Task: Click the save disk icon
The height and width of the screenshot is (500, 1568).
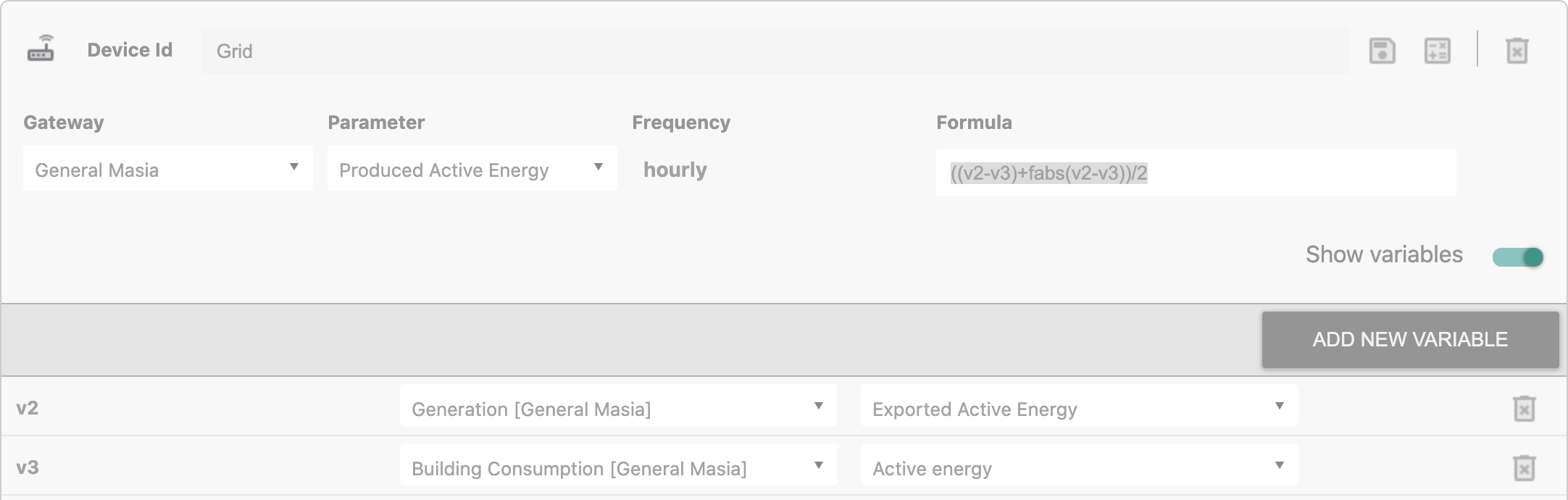Action: pyautogui.click(x=1382, y=51)
